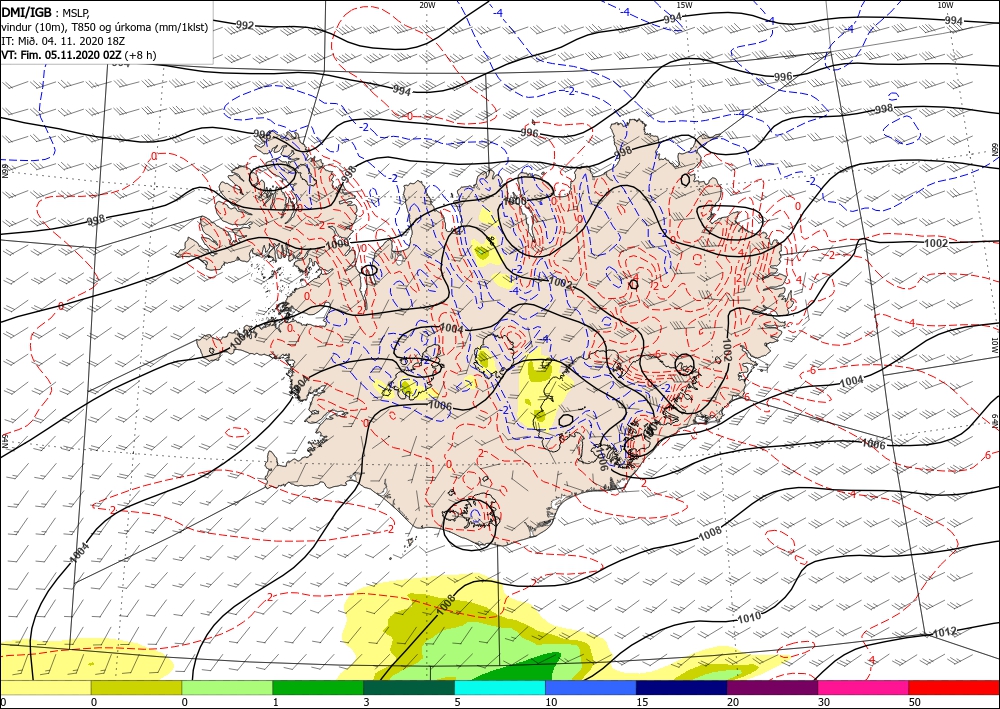Image resolution: width=1000 pixels, height=709 pixels.
Task: Click the pale yellow legend swatch
Action: point(45,687)
